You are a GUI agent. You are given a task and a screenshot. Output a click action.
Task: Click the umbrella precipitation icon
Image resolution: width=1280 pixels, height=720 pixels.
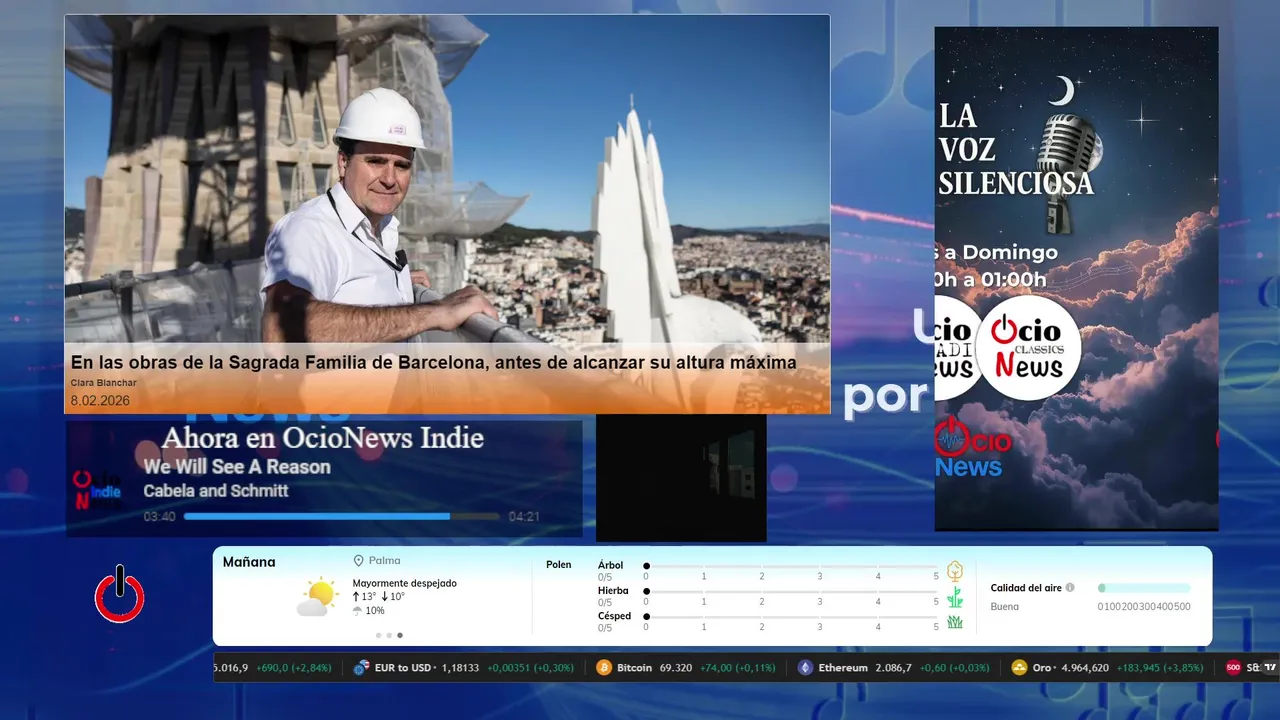(357, 611)
